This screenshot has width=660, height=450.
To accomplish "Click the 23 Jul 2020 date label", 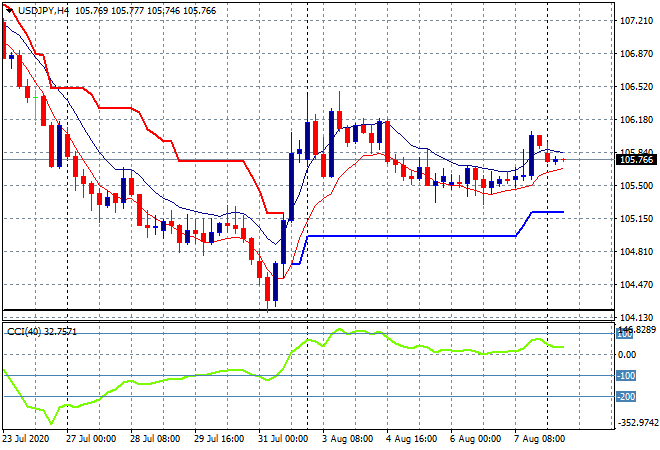I will 26,439.
